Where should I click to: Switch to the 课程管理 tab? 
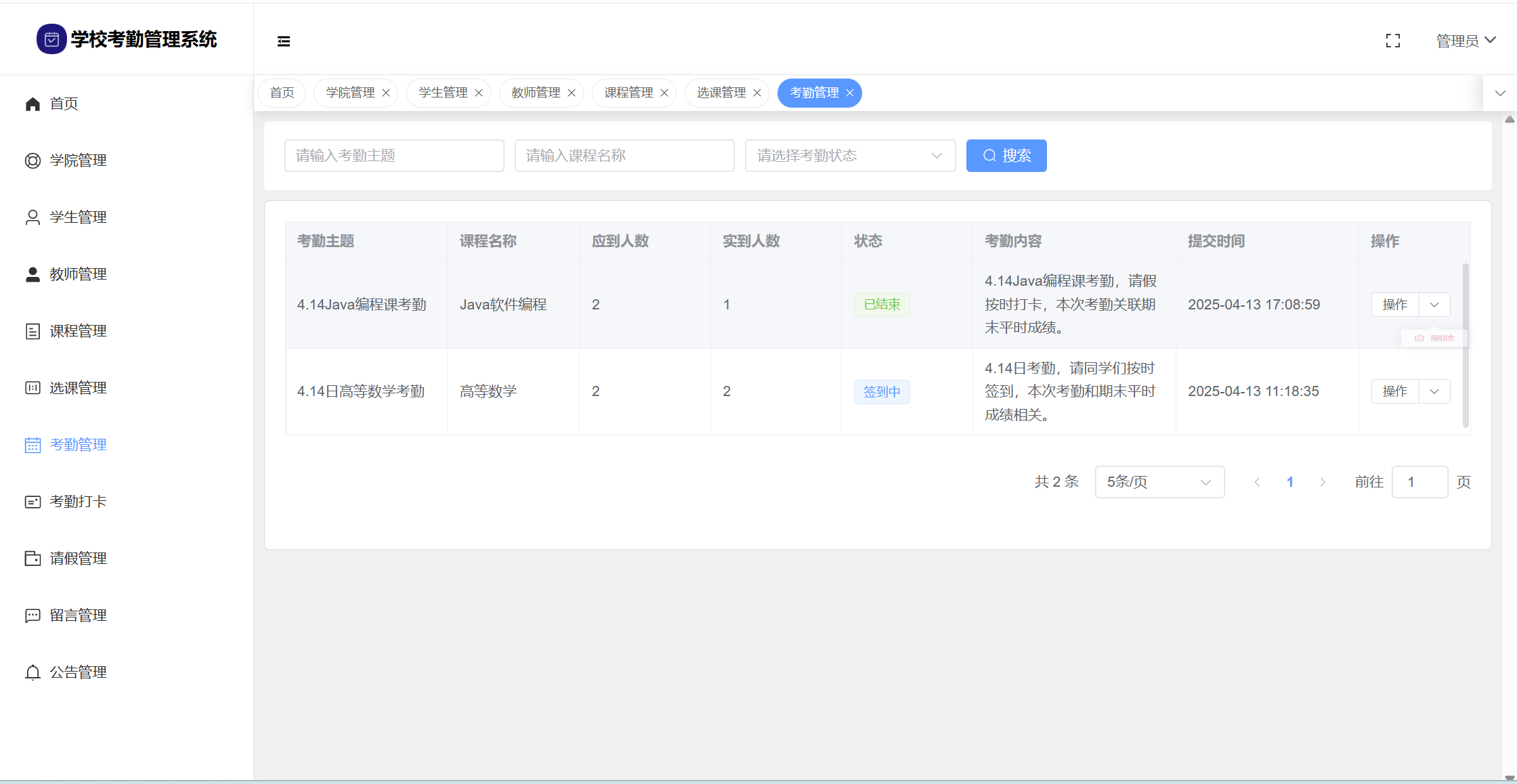click(628, 93)
